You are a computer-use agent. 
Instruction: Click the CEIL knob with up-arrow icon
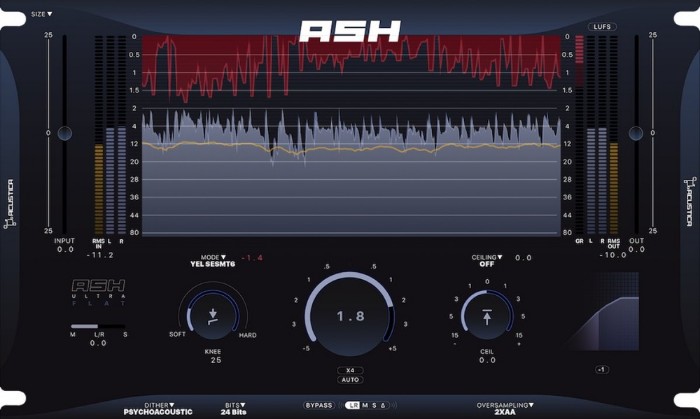click(x=487, y=317)
